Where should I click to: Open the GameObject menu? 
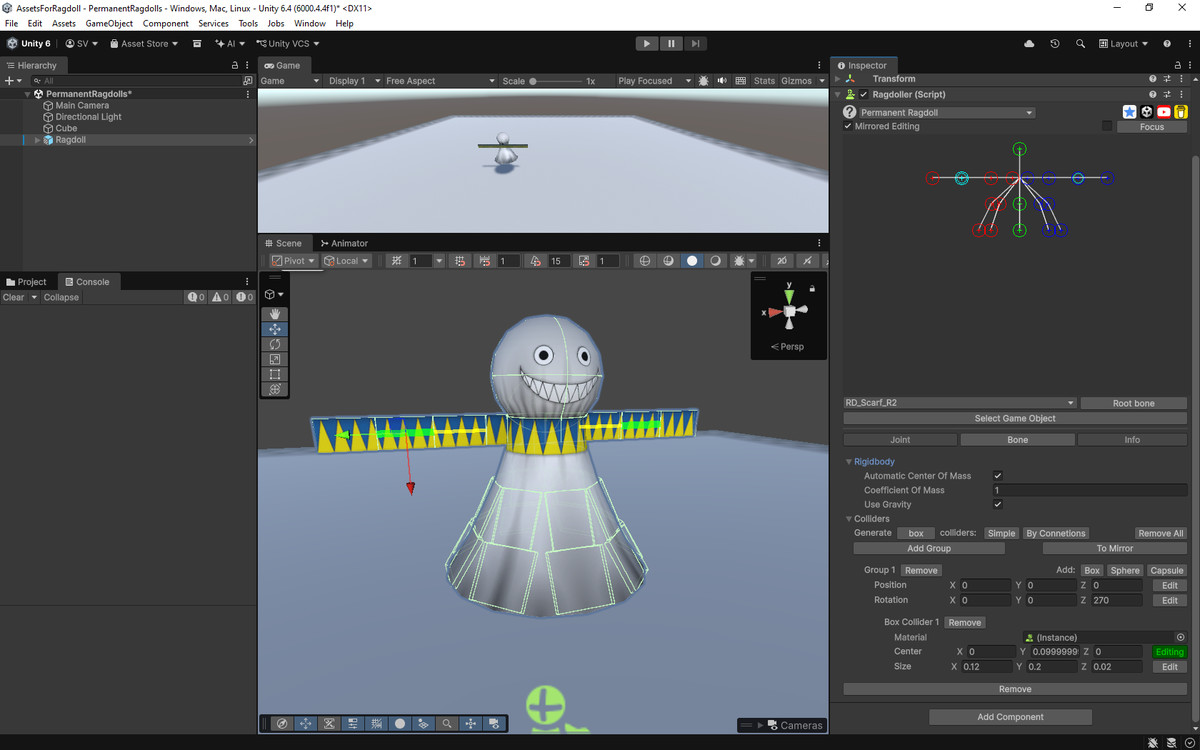[x=109, y=23]
